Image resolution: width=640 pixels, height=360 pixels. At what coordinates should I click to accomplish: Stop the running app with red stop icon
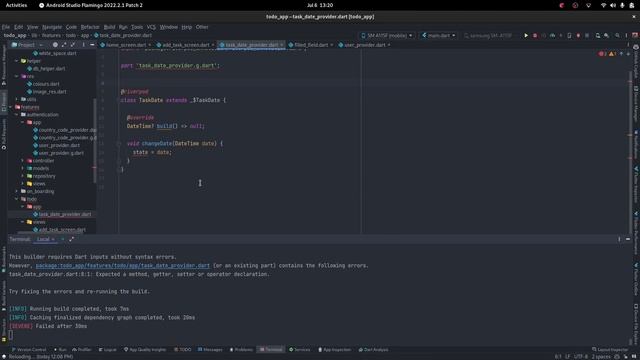pos(535,36)
